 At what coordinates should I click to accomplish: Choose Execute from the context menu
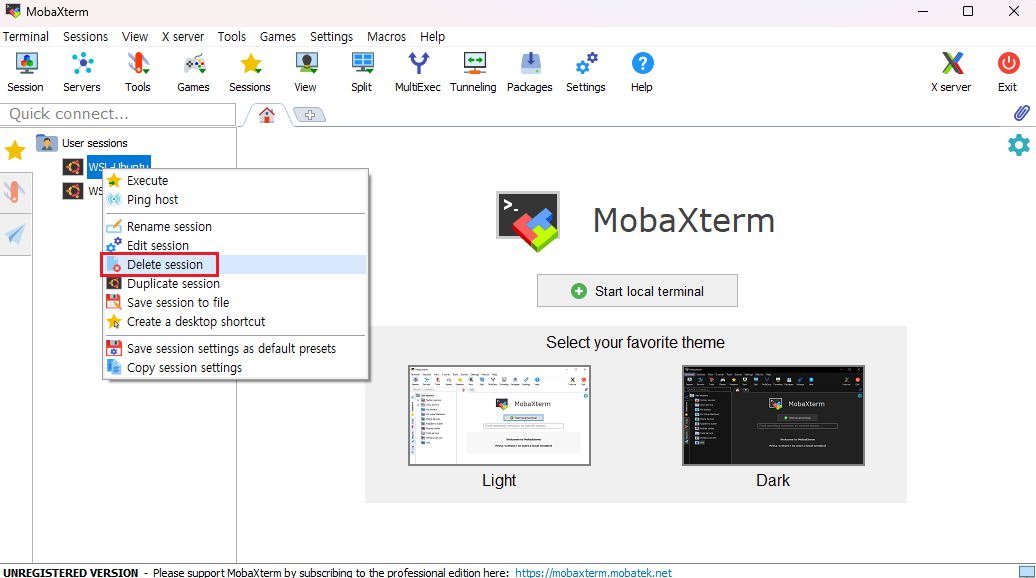(x=235, y=180)
